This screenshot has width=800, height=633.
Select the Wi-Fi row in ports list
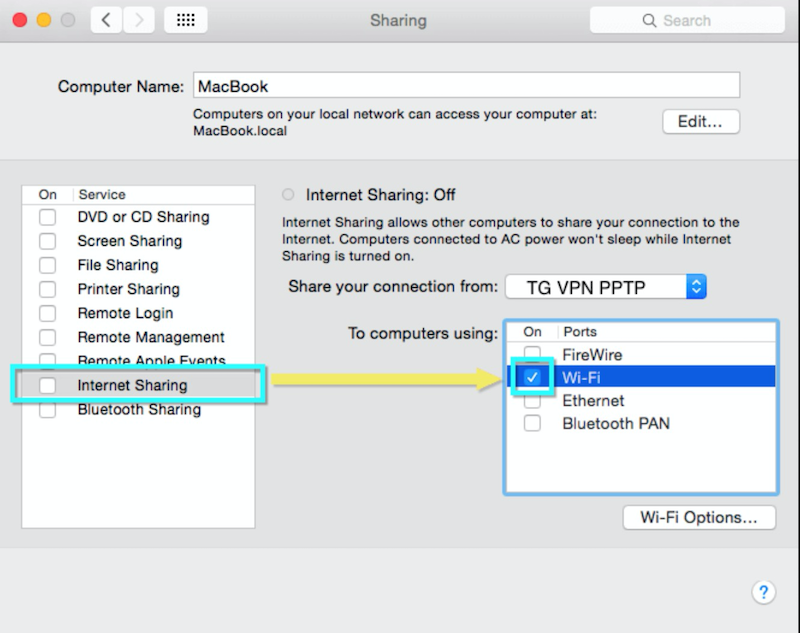click(650, 377)
